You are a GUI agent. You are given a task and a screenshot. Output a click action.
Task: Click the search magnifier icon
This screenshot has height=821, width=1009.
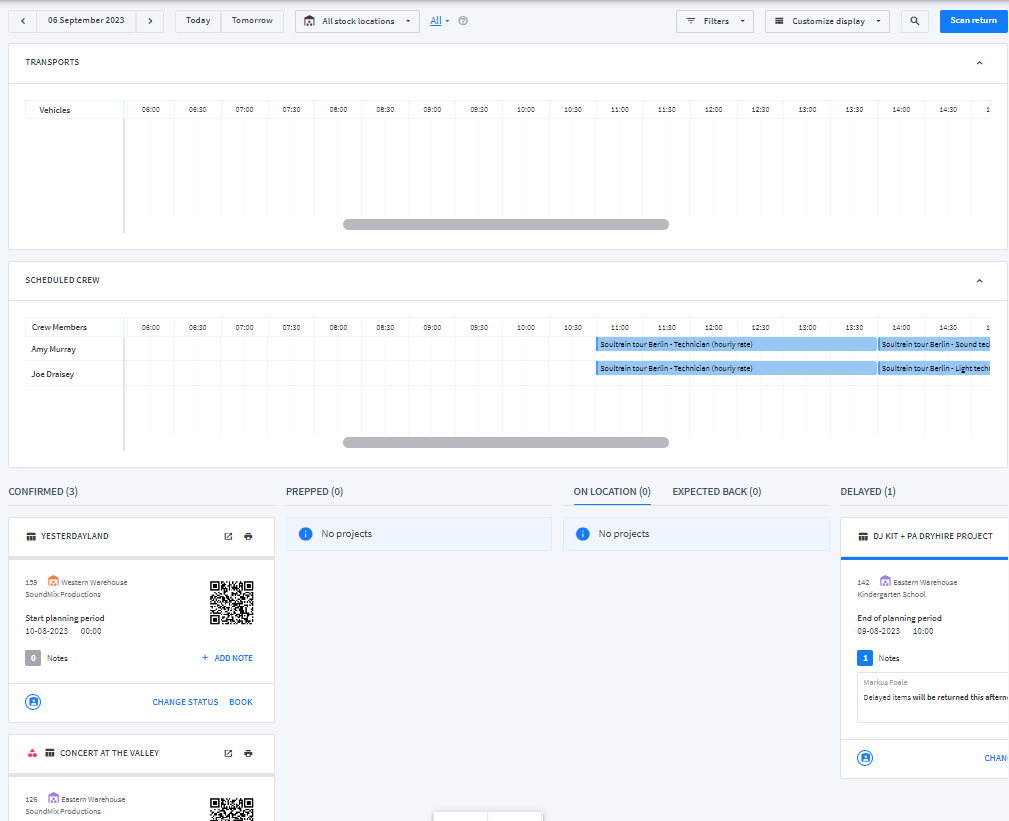coord(914,21)
